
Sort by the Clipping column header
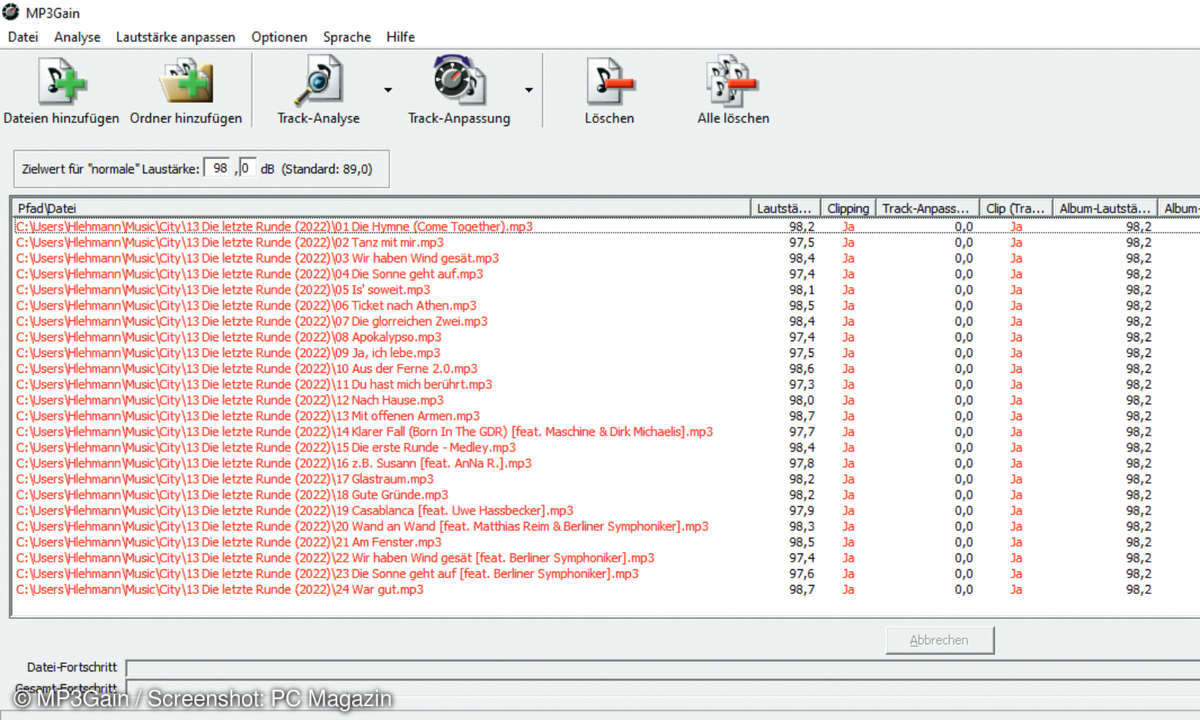(x=848, y=208)
